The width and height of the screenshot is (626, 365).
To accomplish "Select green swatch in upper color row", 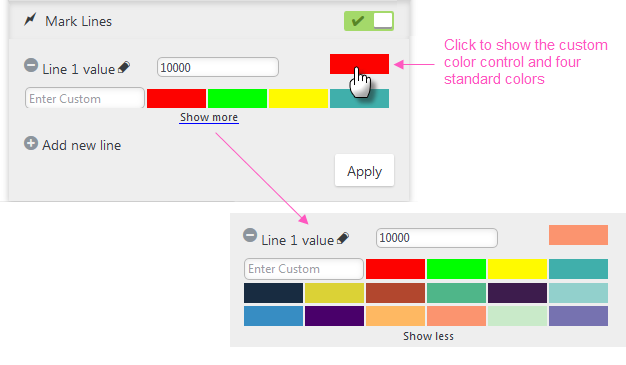I will pos(238,99).
